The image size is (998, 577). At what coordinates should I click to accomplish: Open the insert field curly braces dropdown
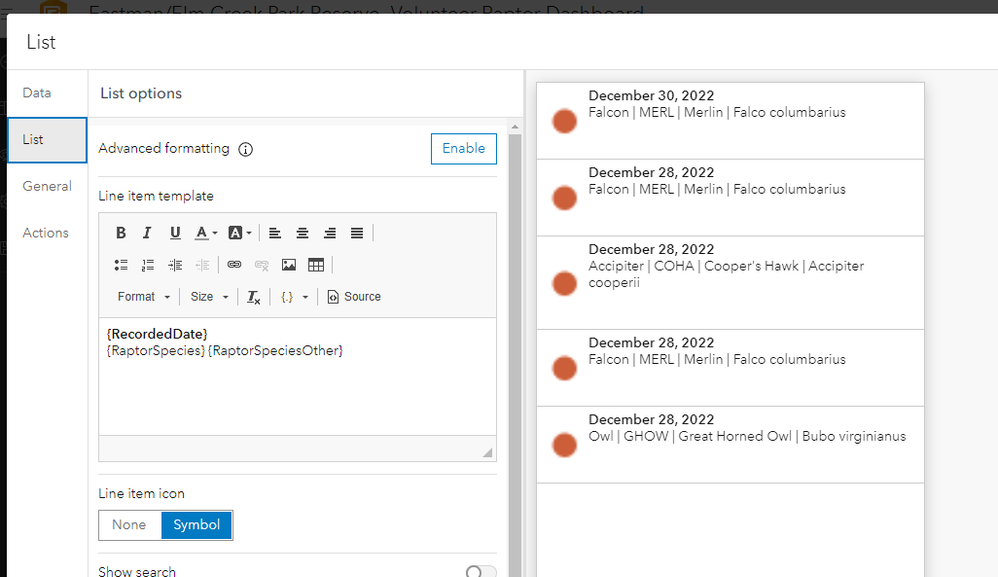click(x=295, y=297)
